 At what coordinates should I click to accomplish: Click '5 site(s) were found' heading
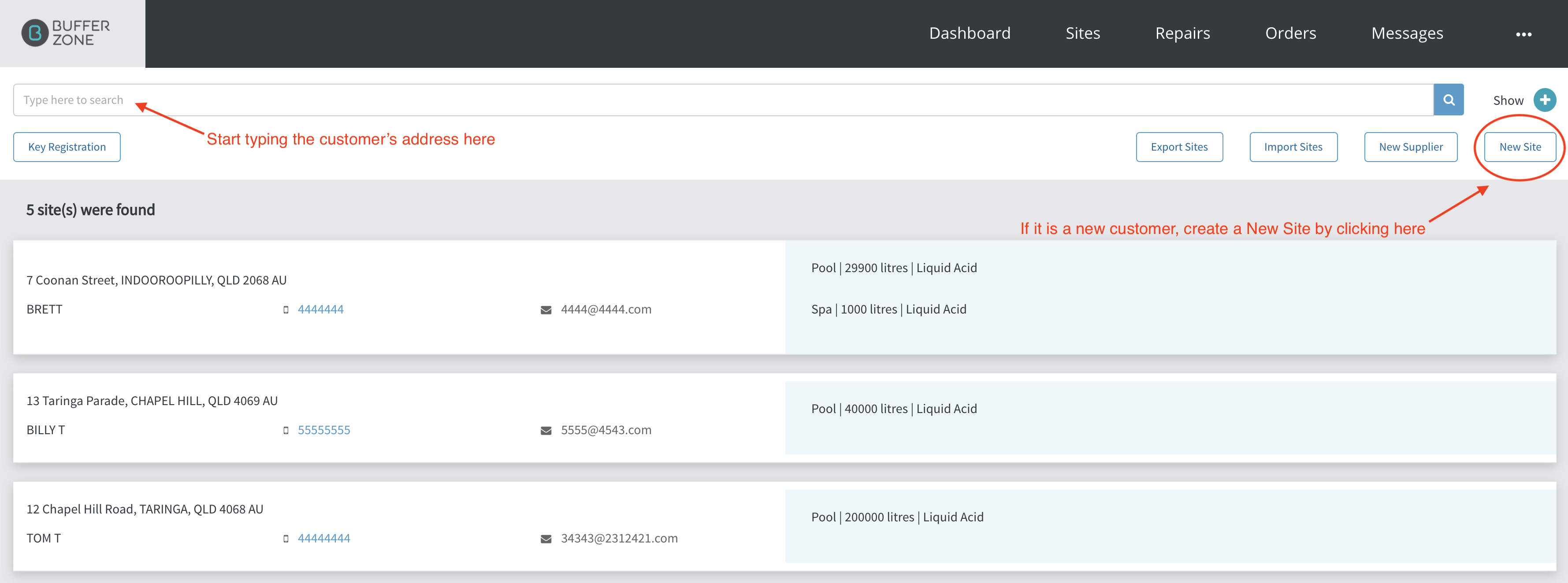pos(91,210)
